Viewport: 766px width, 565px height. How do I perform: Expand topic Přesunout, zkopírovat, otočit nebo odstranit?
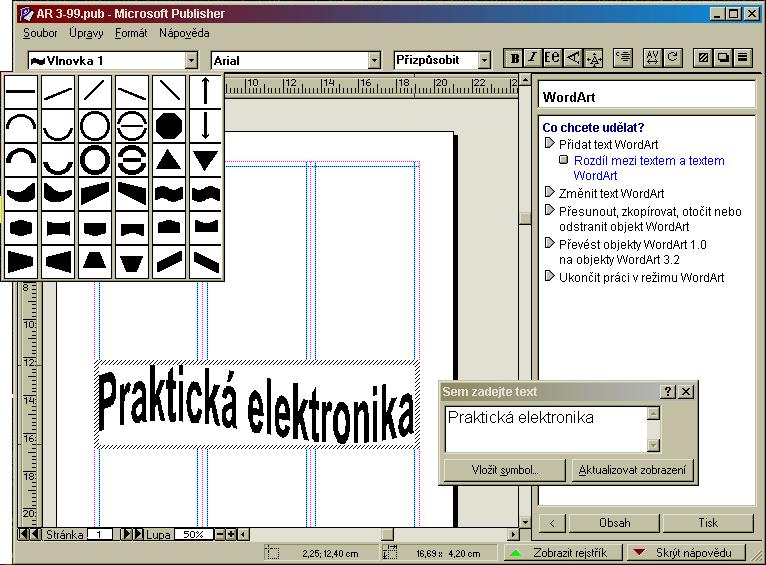click(650, 219)
